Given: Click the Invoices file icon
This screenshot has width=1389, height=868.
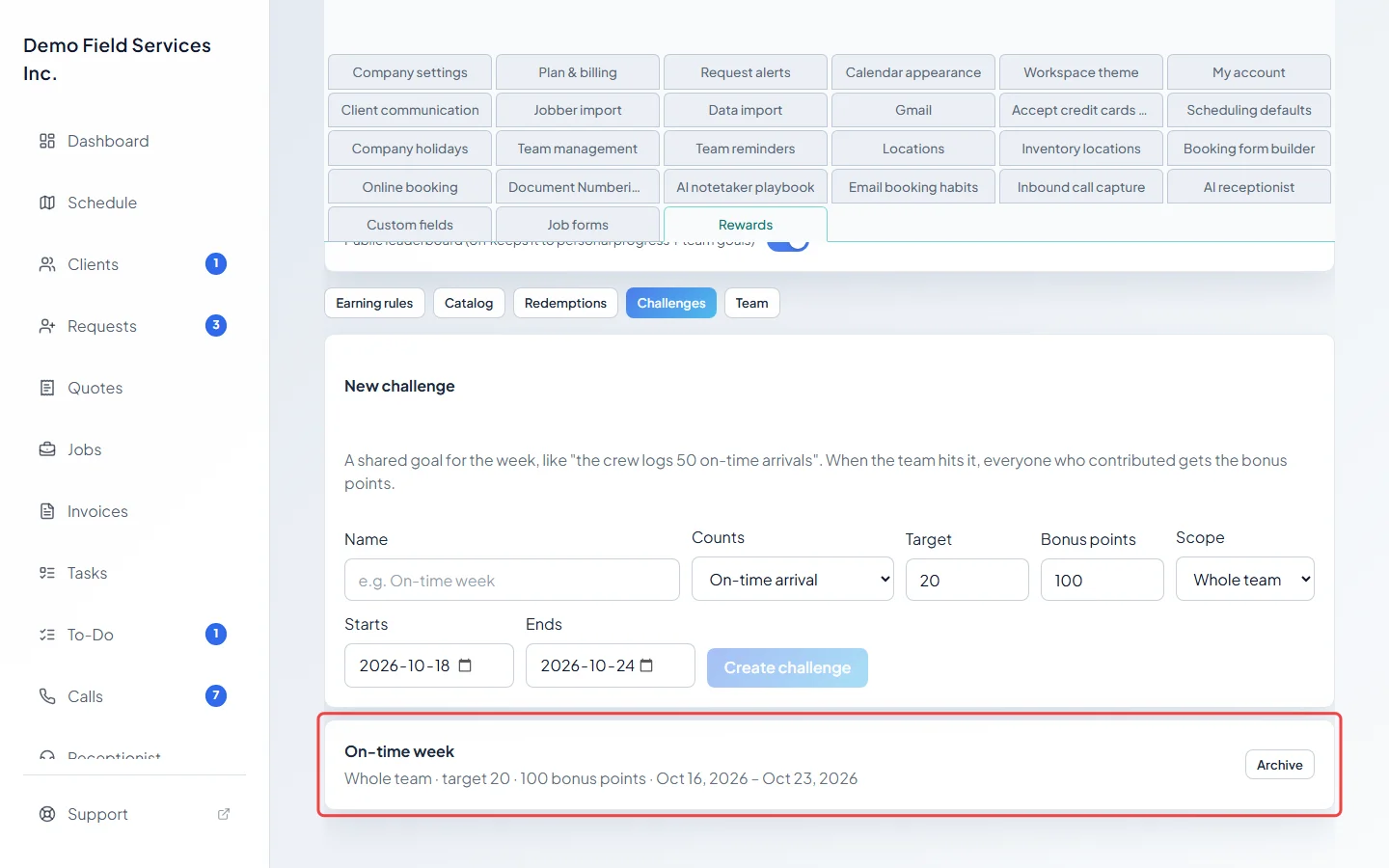Looking at the screenshot, I should point(47,511).
